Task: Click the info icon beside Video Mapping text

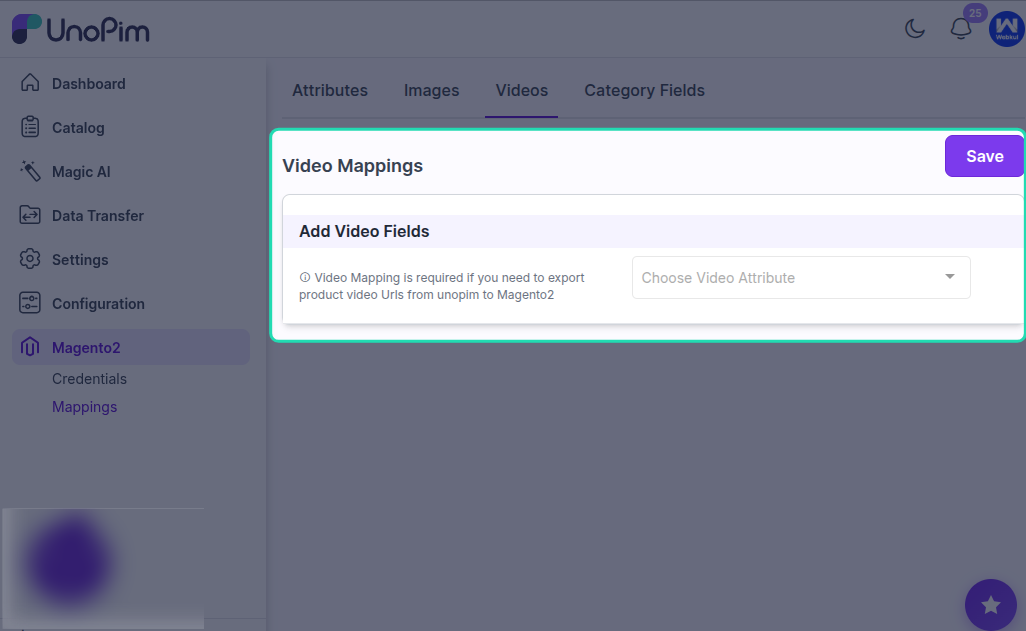Action: point(305,278)
